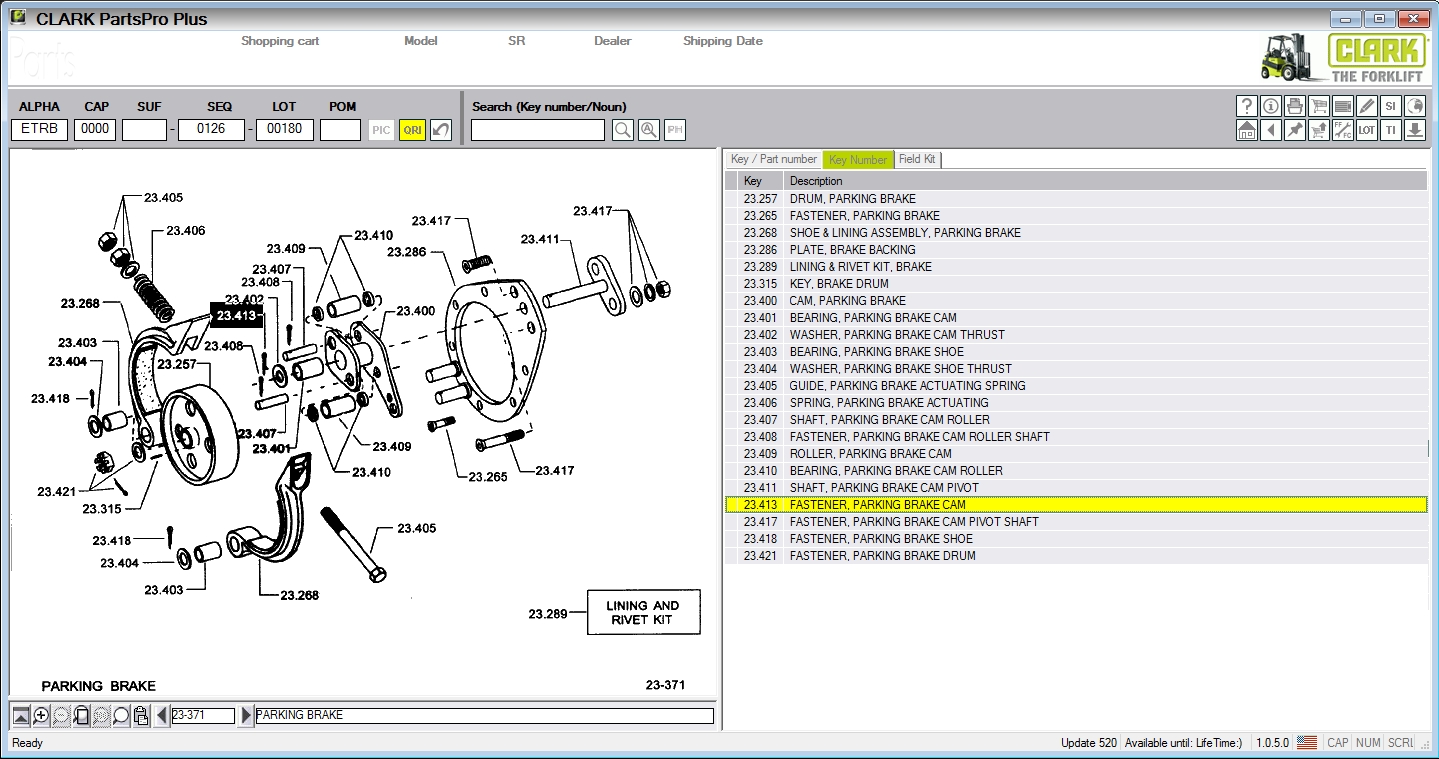Click the Search Key number/Noun field

[537, 130]
